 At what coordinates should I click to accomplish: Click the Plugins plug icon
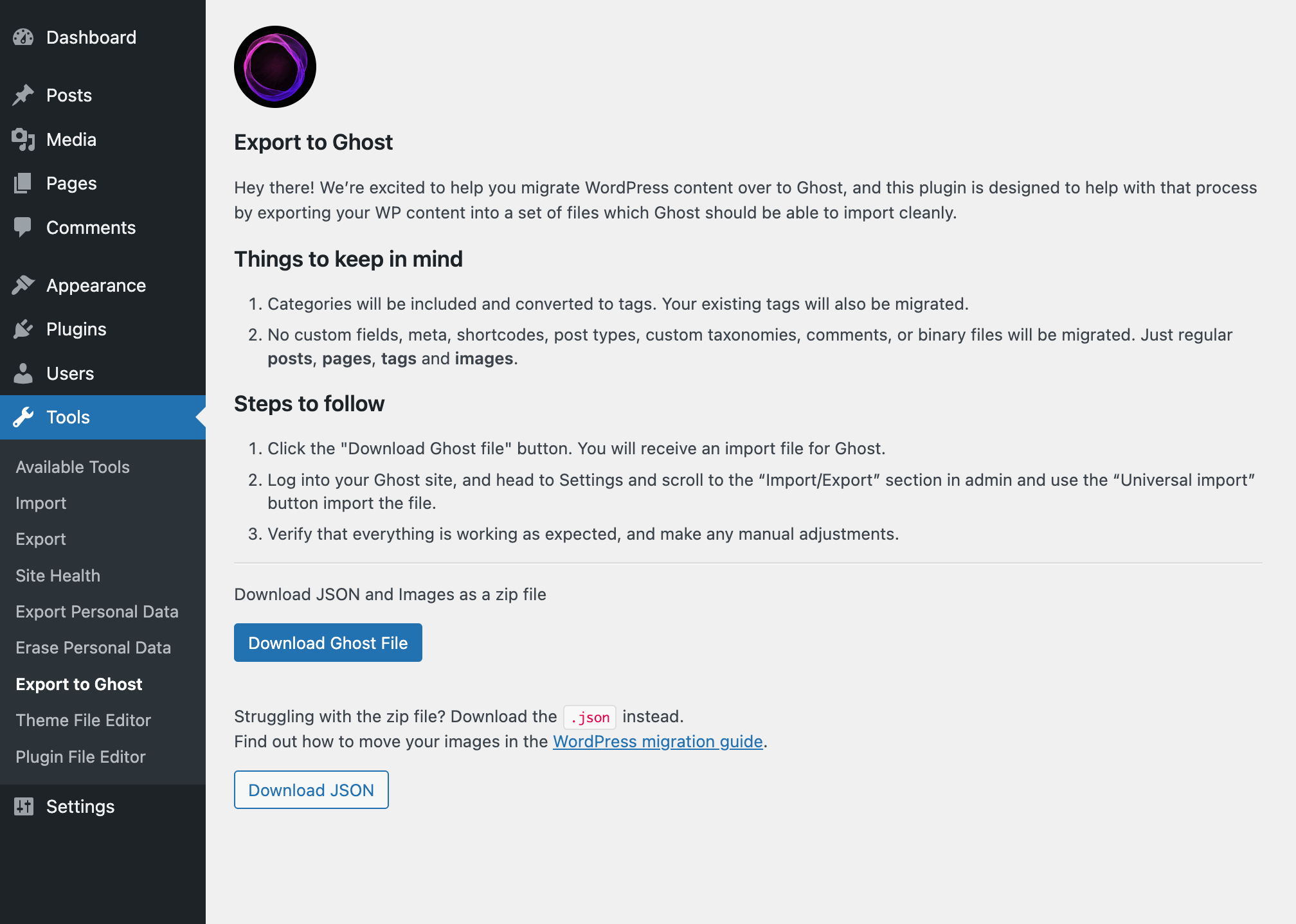point(23,329)
